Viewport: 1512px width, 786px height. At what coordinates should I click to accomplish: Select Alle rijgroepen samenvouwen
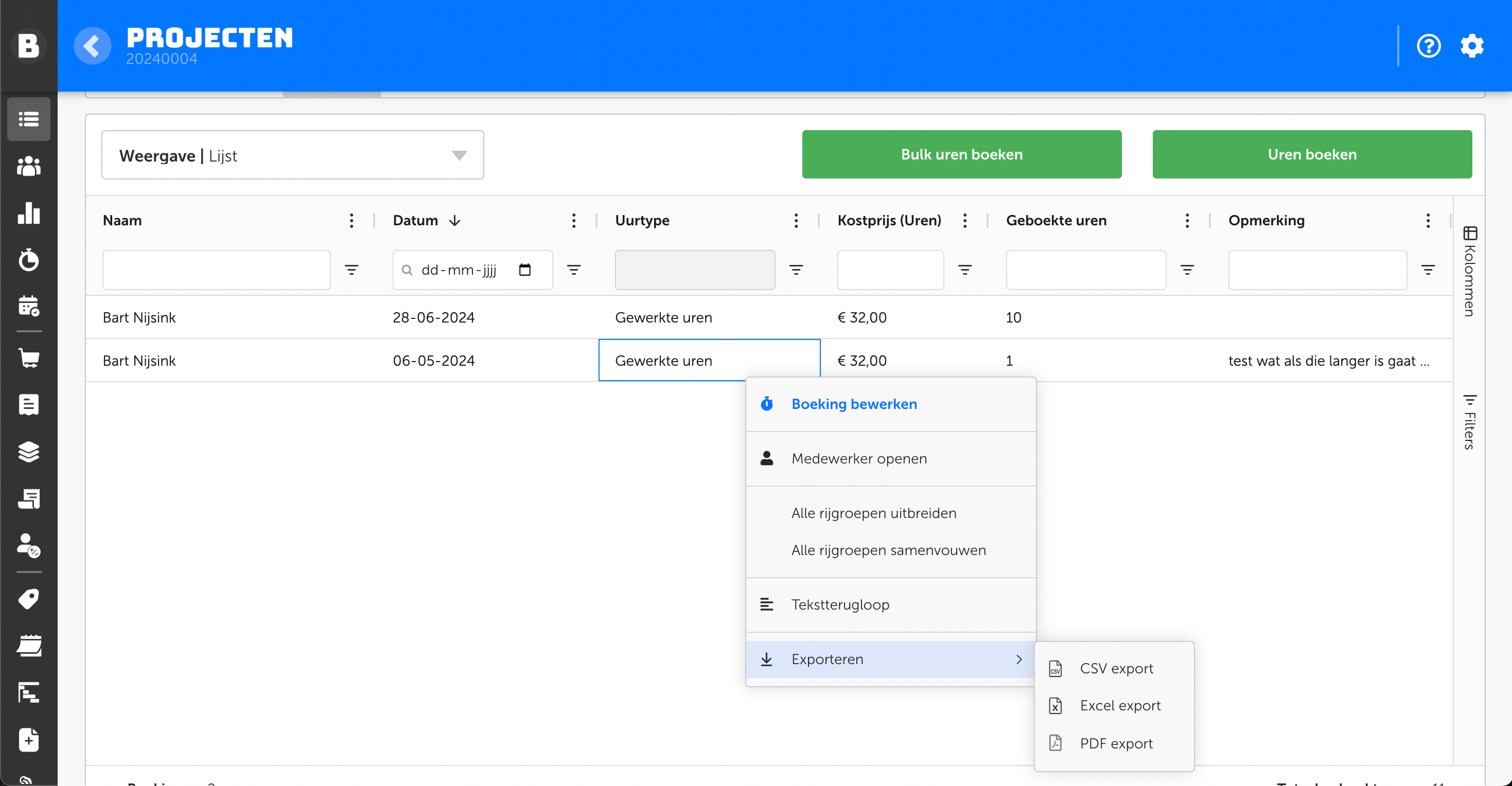point(890,550)
